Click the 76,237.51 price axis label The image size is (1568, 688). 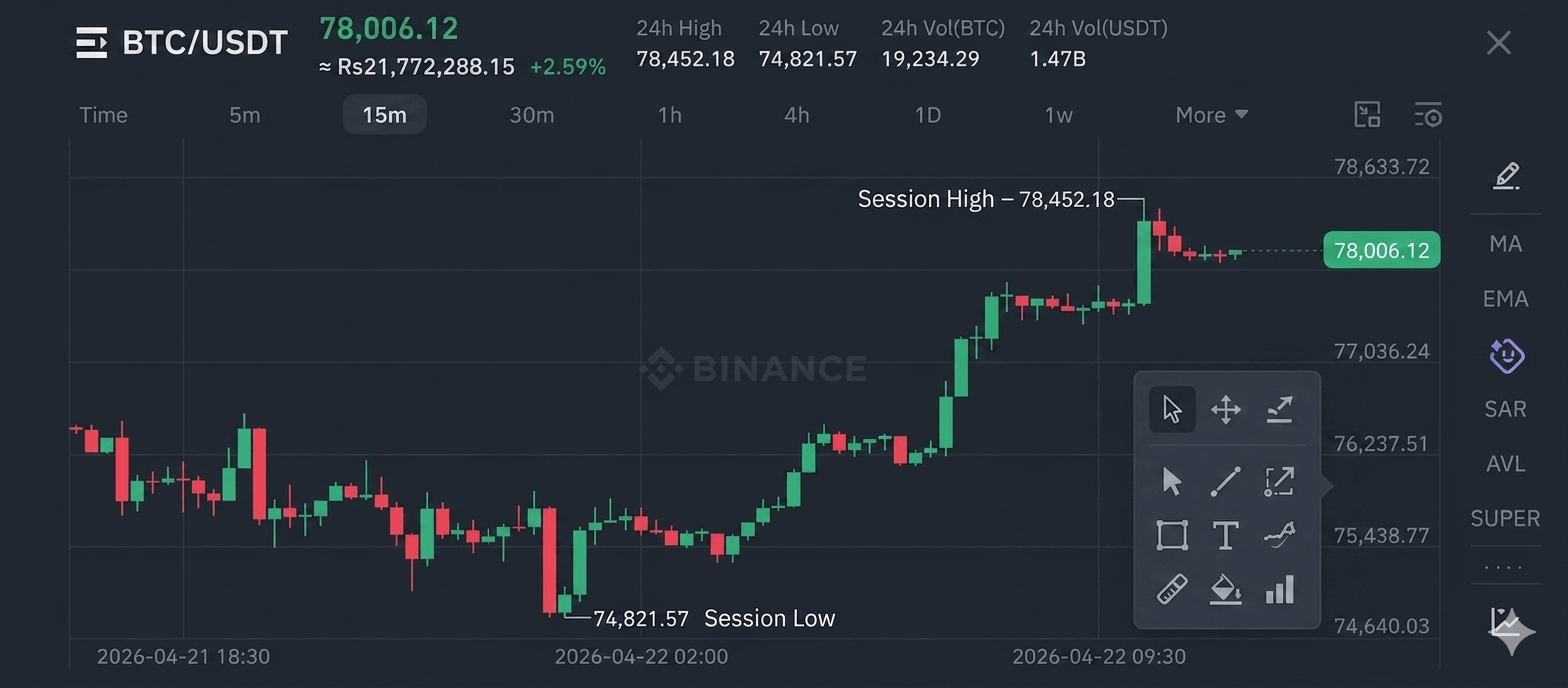point(1382,443)
